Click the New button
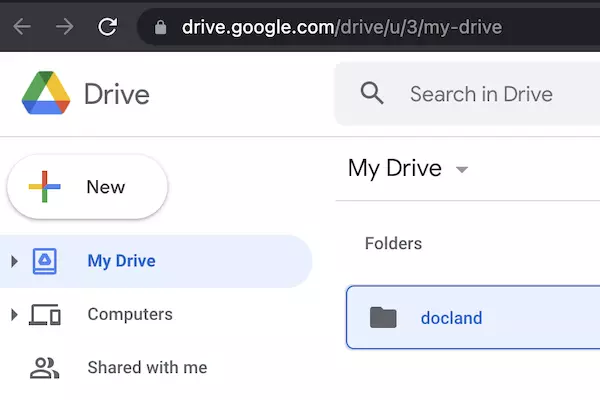 click(x=87, y=187)
